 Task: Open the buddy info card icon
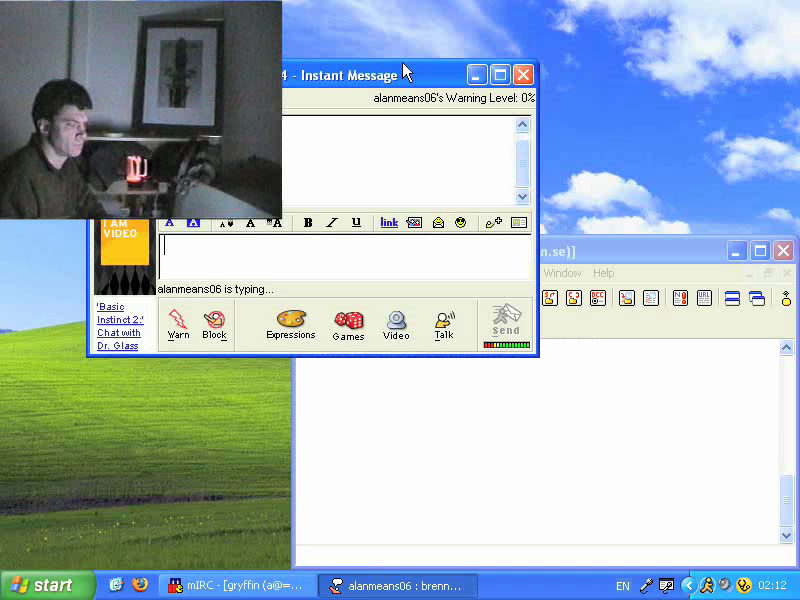pos(519,222)
